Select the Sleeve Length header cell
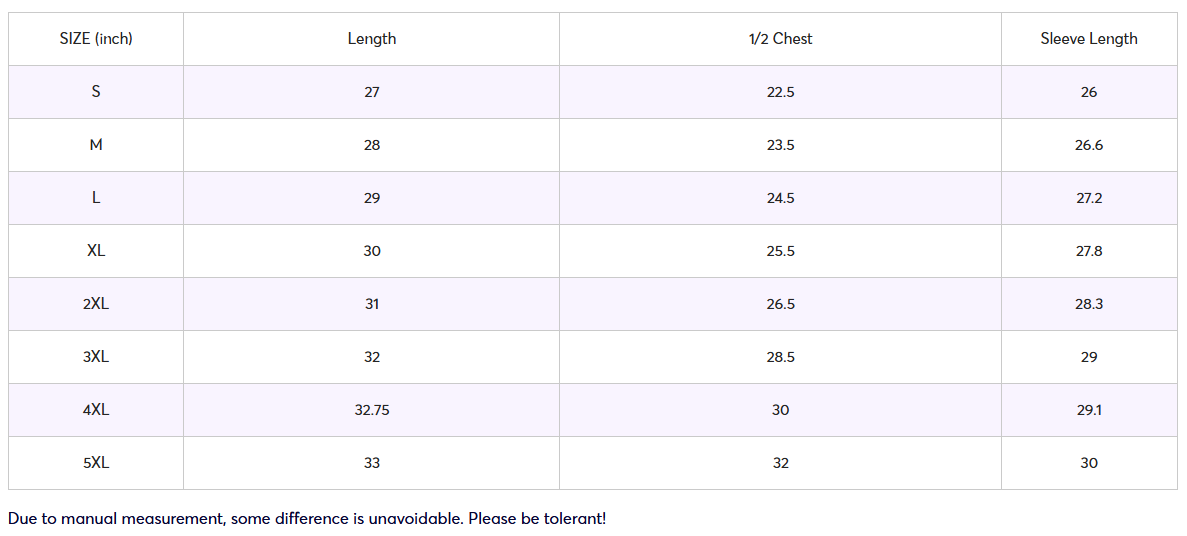Image resolution: width=1187 pixels, height=536 pixels. [1089, 39]
